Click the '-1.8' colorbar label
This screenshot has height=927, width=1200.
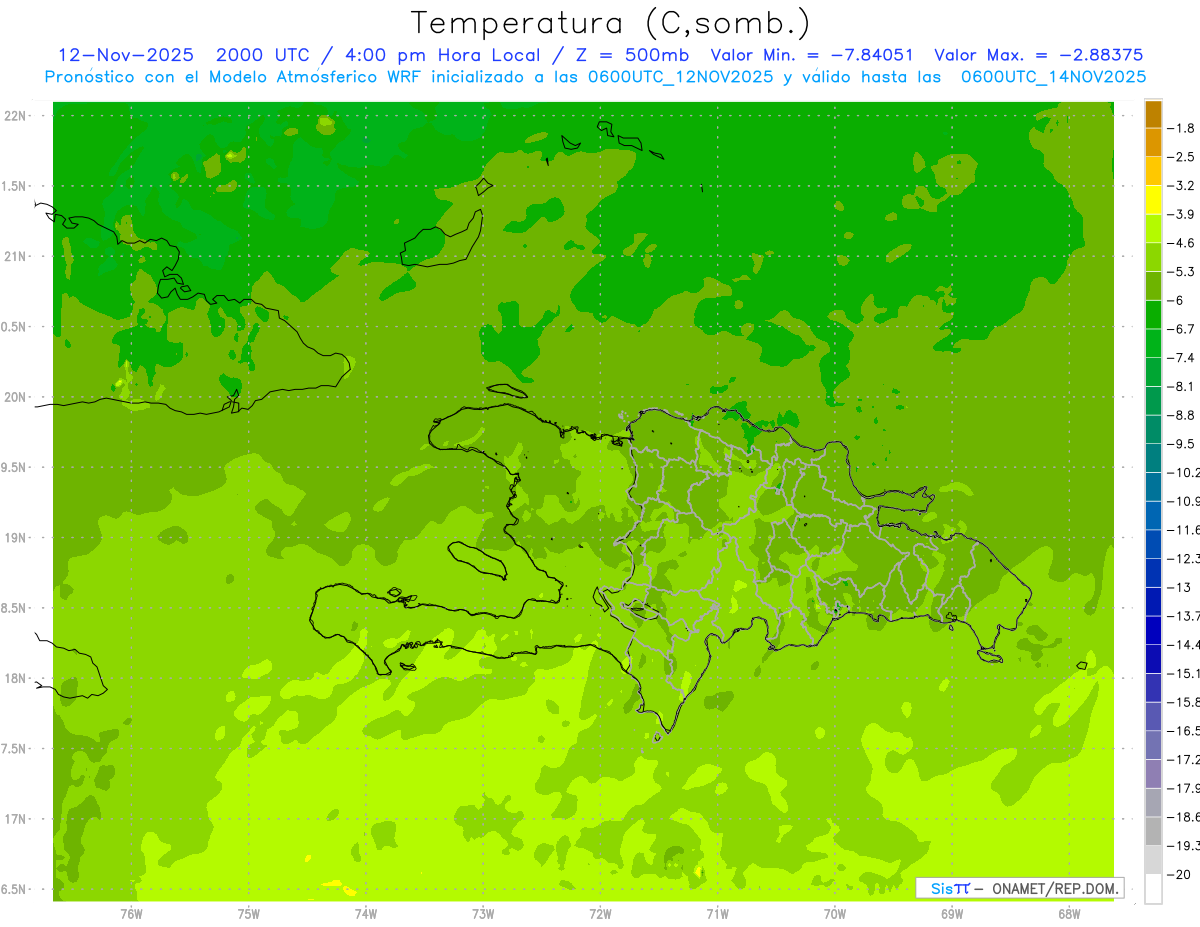[1183, 128]
